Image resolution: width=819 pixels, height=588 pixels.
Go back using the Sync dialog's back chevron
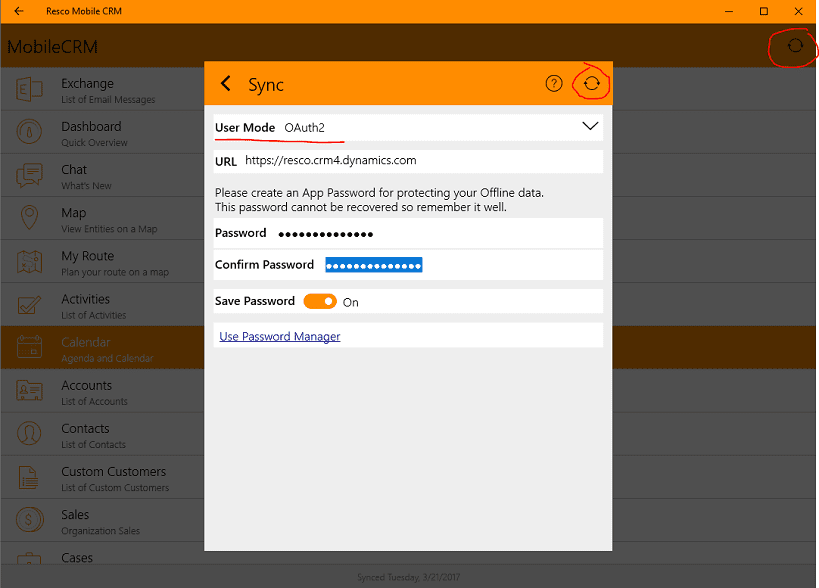(x=226, y=84)
